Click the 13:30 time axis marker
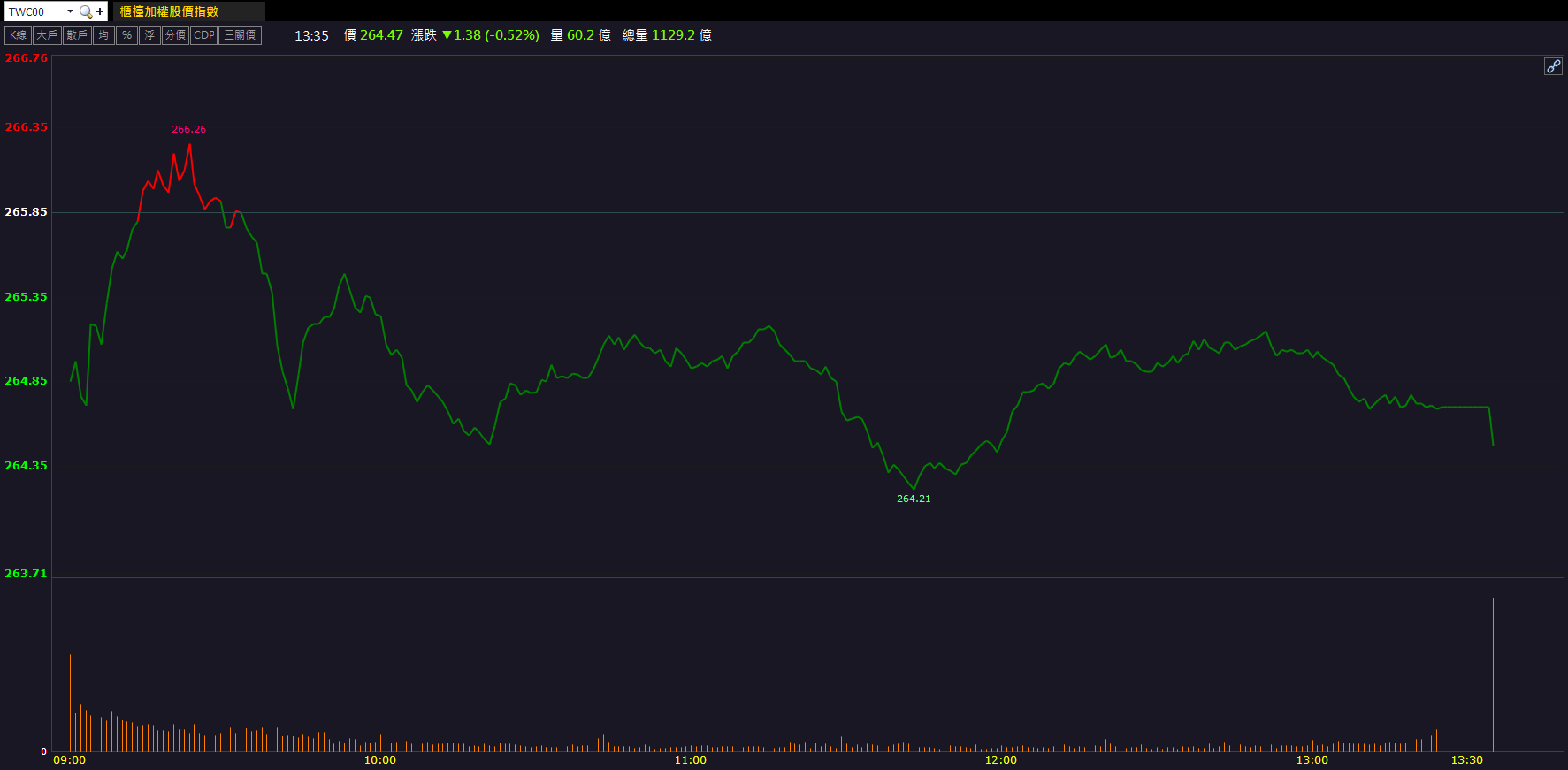 (1466, 760)
